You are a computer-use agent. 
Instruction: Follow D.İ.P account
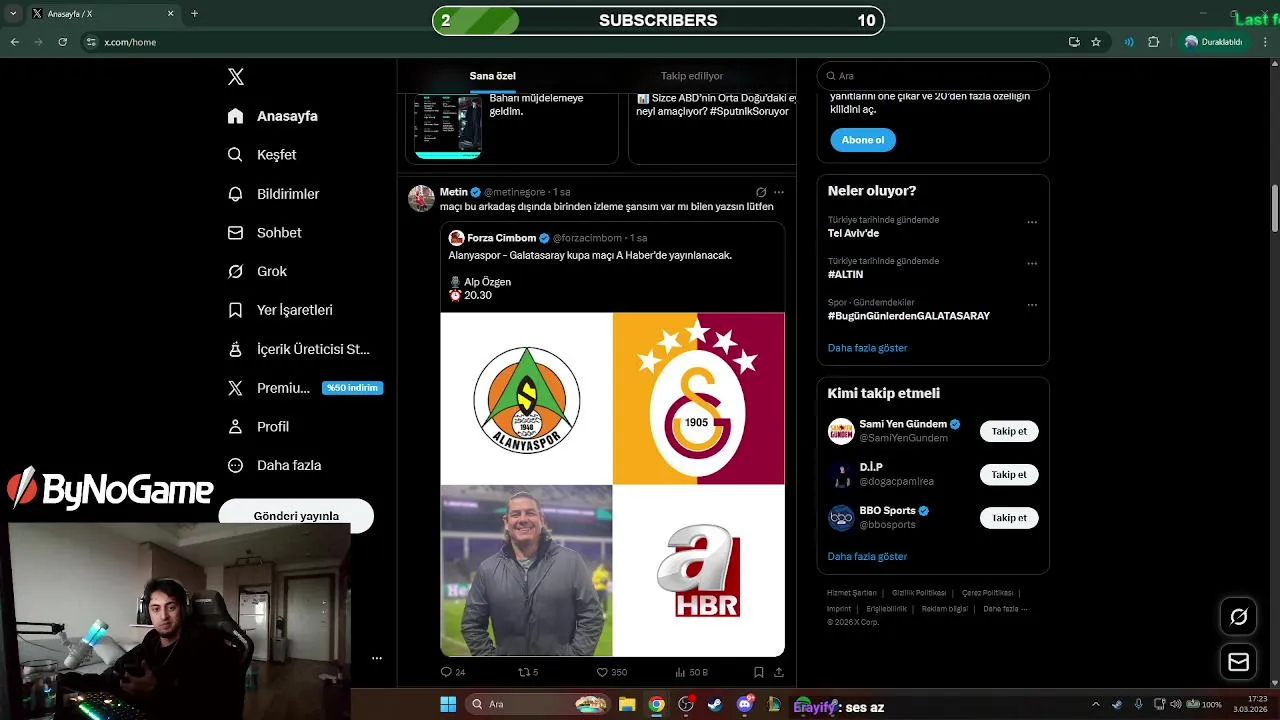(1009, 475)
